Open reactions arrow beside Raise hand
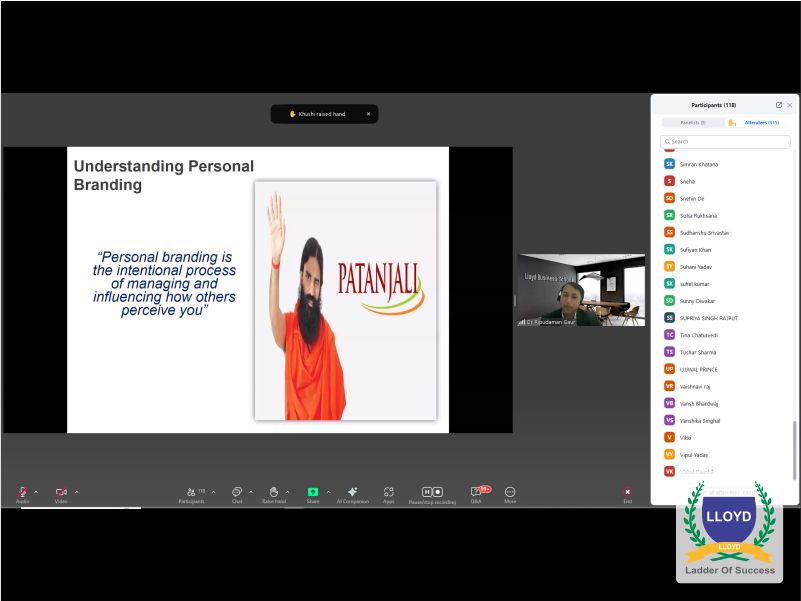This screenshot has width=801, height=601. [x=288, y=492]
